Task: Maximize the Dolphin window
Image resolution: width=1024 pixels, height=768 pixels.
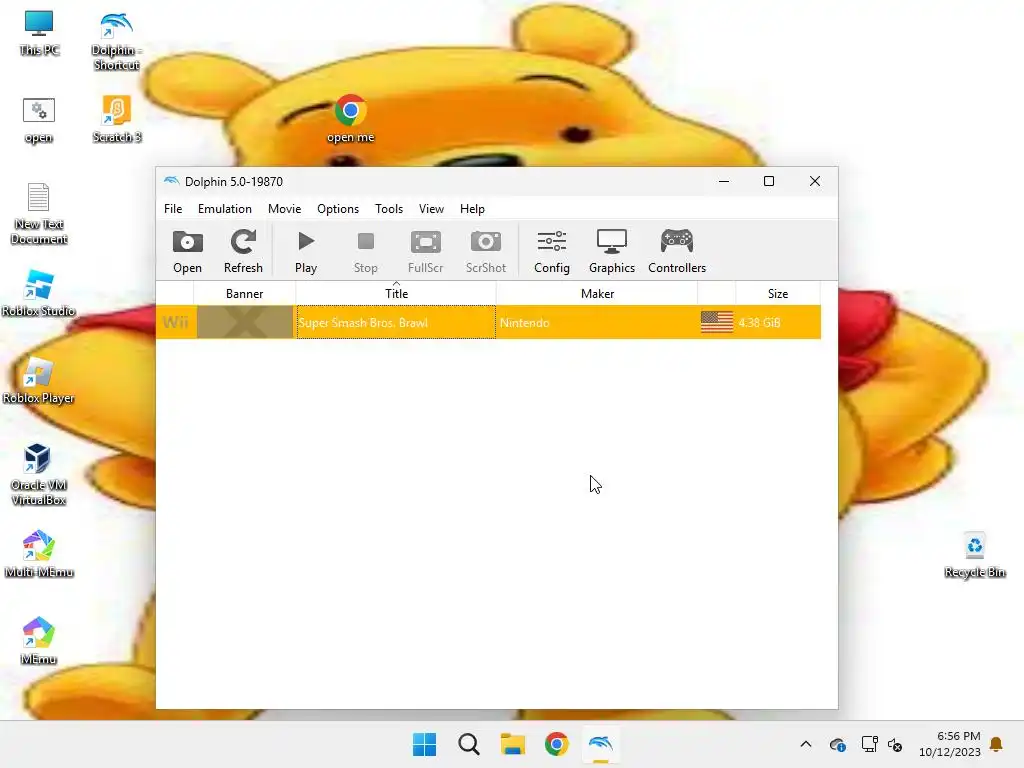Action: pyautogui.click(x=769, y=181)
